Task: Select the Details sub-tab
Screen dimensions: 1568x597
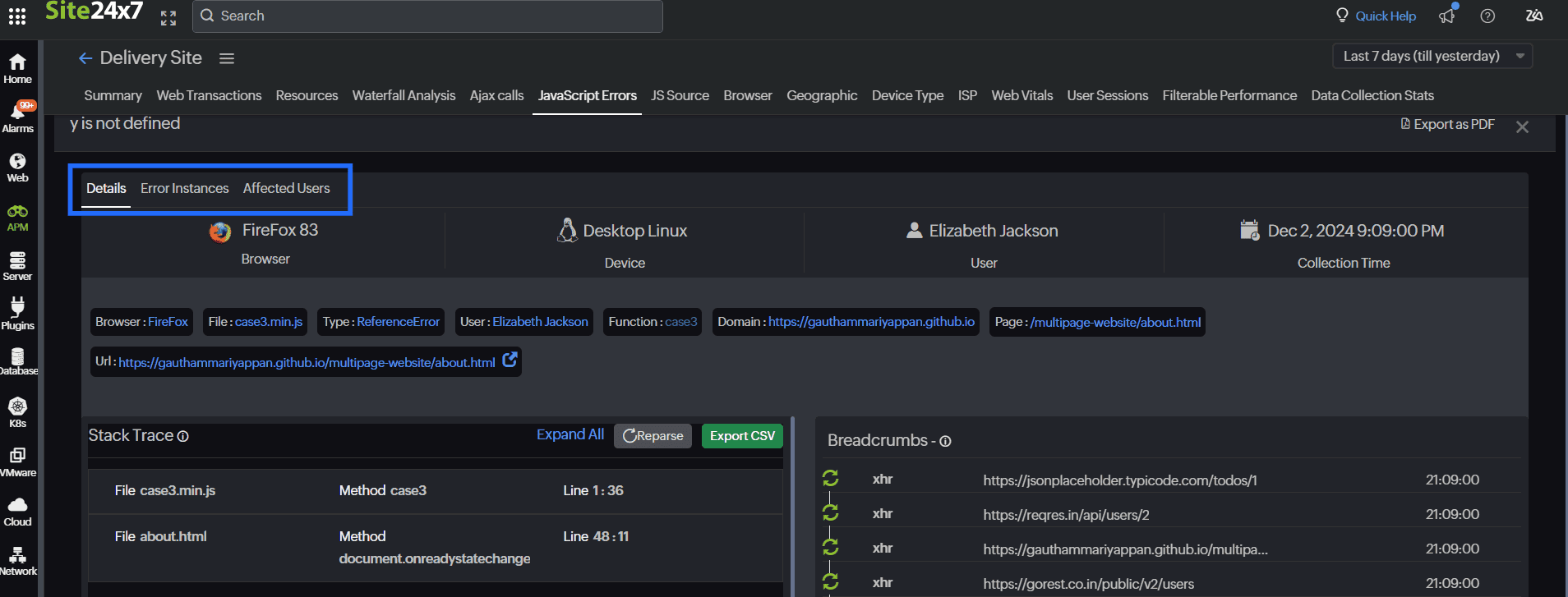Action: pos(106,188)
